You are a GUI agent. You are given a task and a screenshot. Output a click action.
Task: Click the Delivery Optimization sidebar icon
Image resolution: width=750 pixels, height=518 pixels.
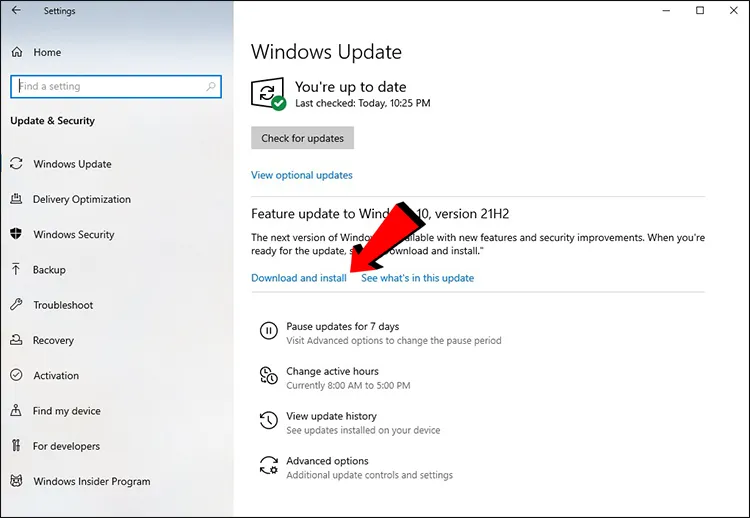(x=16, y=199)
